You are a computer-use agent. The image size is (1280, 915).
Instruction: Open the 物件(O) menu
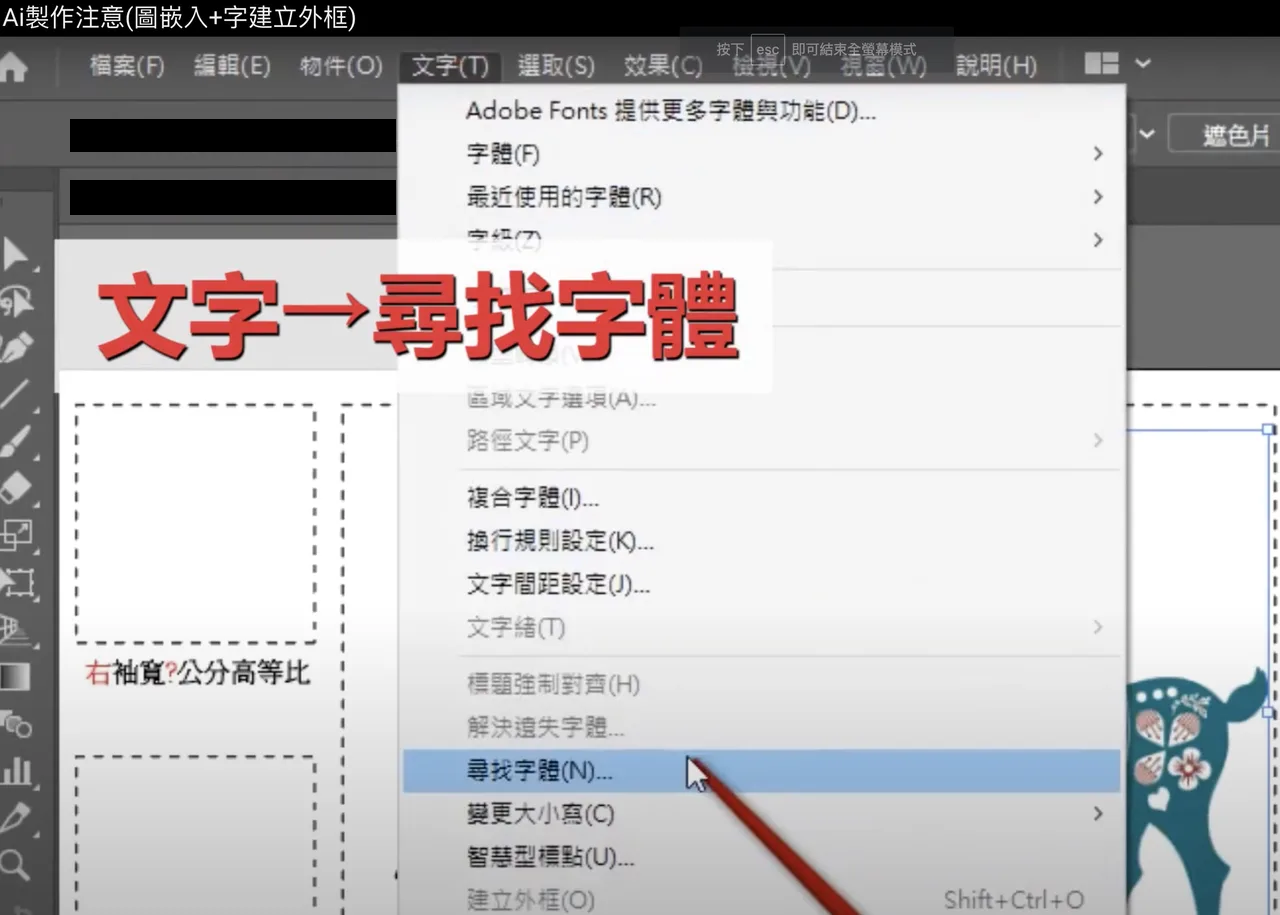[x=341, y=66]
